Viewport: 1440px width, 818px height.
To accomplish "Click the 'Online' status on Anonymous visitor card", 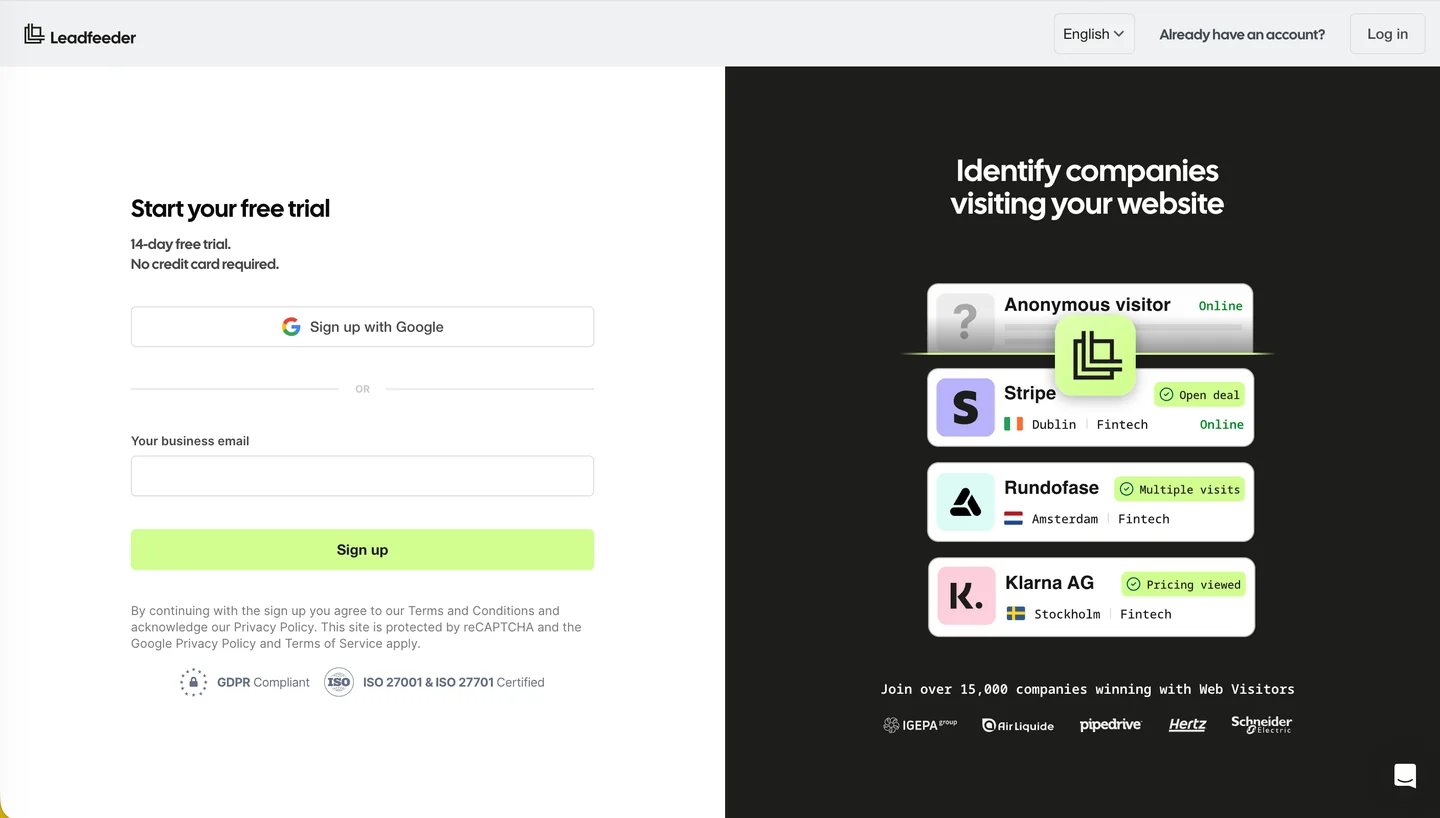I will [1221, 306].
